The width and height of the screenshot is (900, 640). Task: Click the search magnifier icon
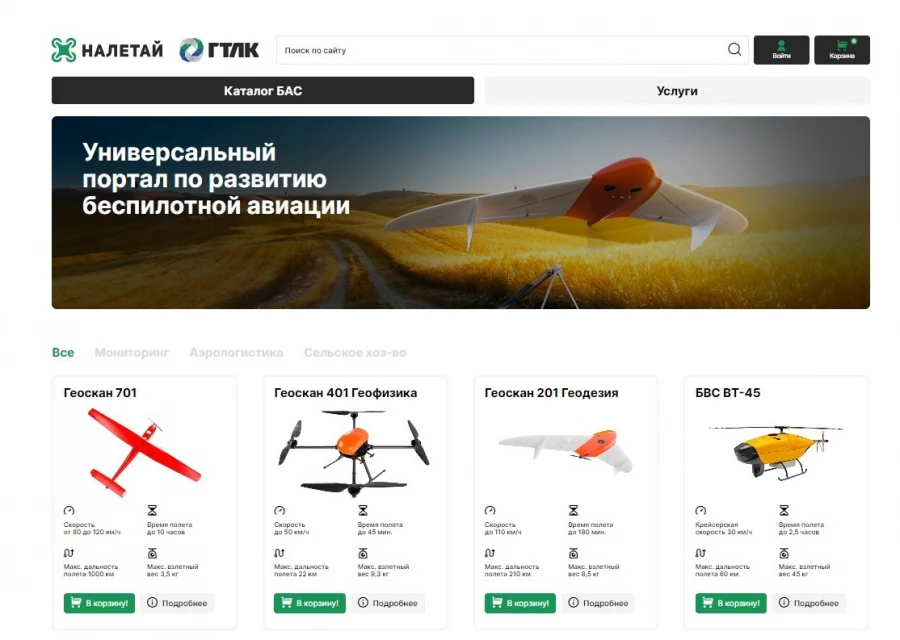click(x=734, y=49)
